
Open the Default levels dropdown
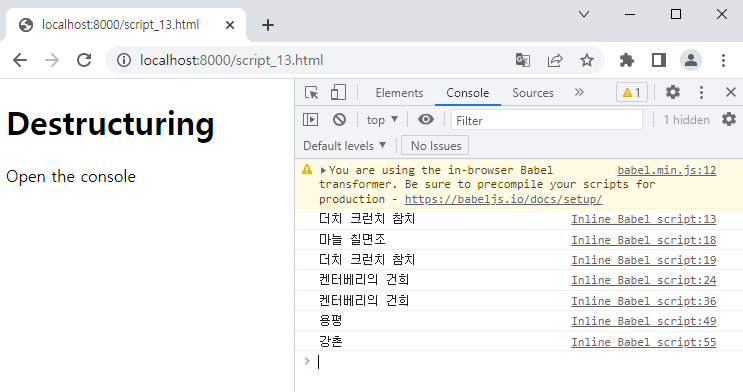tap(344, 146)
